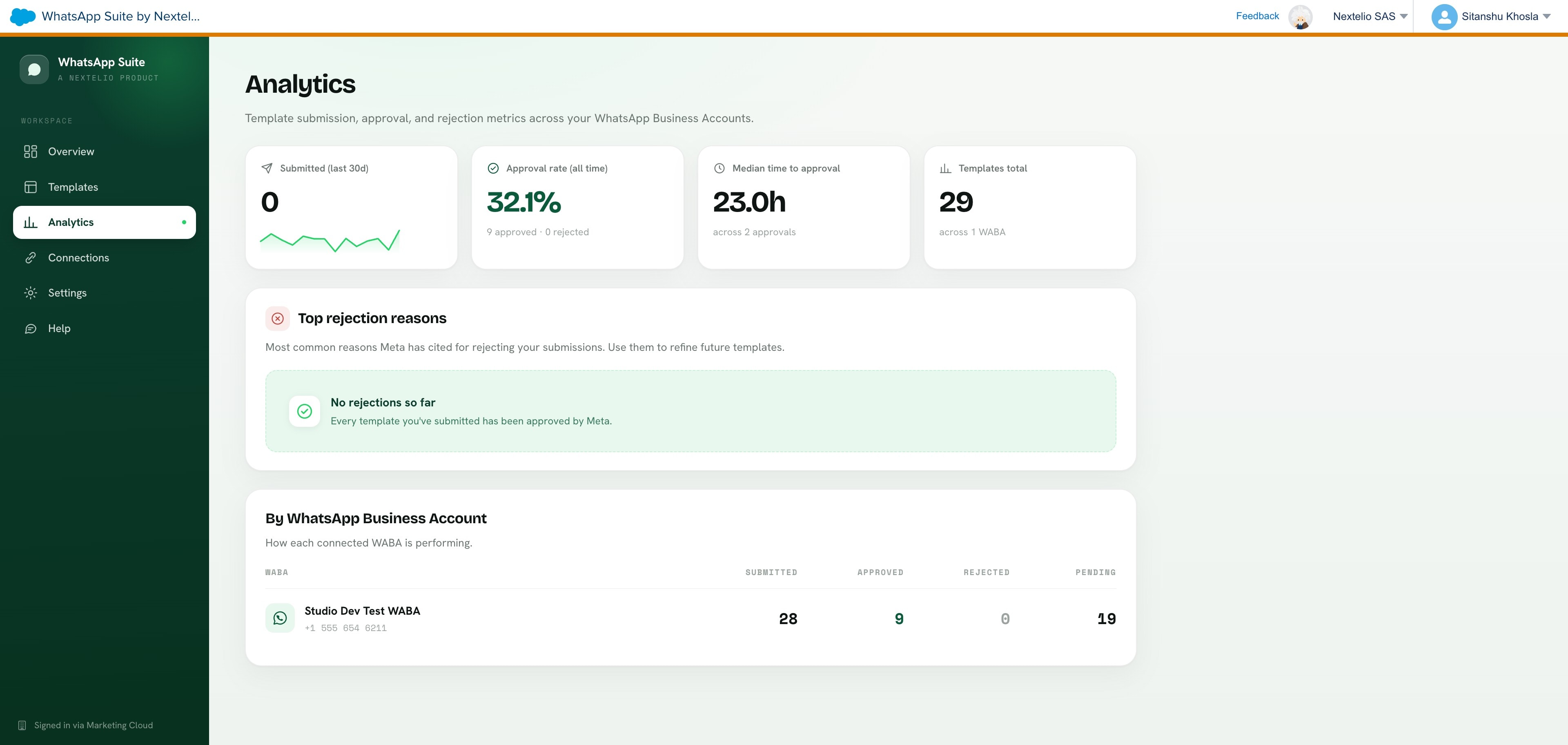Click the green checkmark icon in No rejections box
The image size is (1568, 745).
click(304, 411)
